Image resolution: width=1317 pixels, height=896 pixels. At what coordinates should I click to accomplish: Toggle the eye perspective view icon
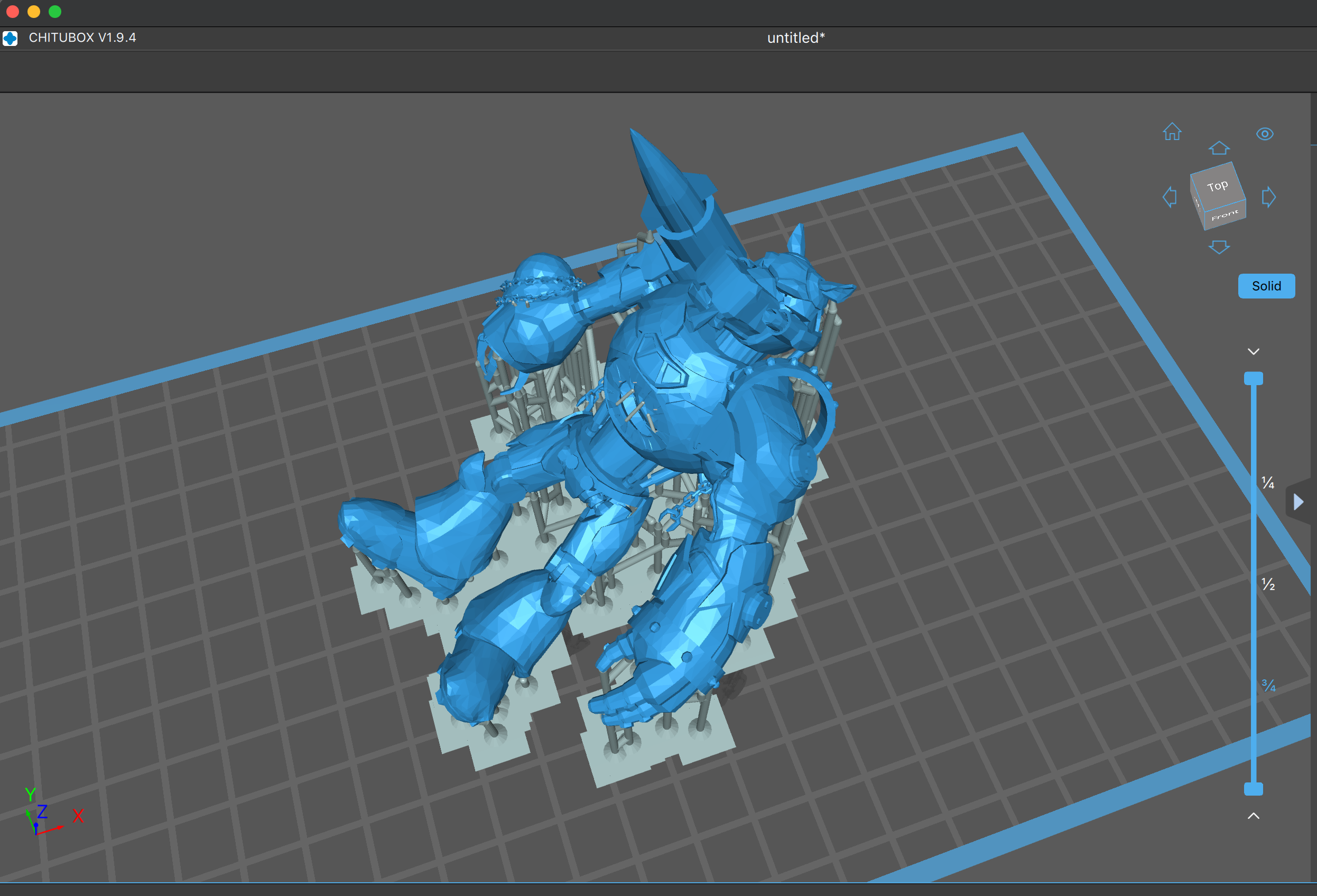click(x=1264, y=134)
